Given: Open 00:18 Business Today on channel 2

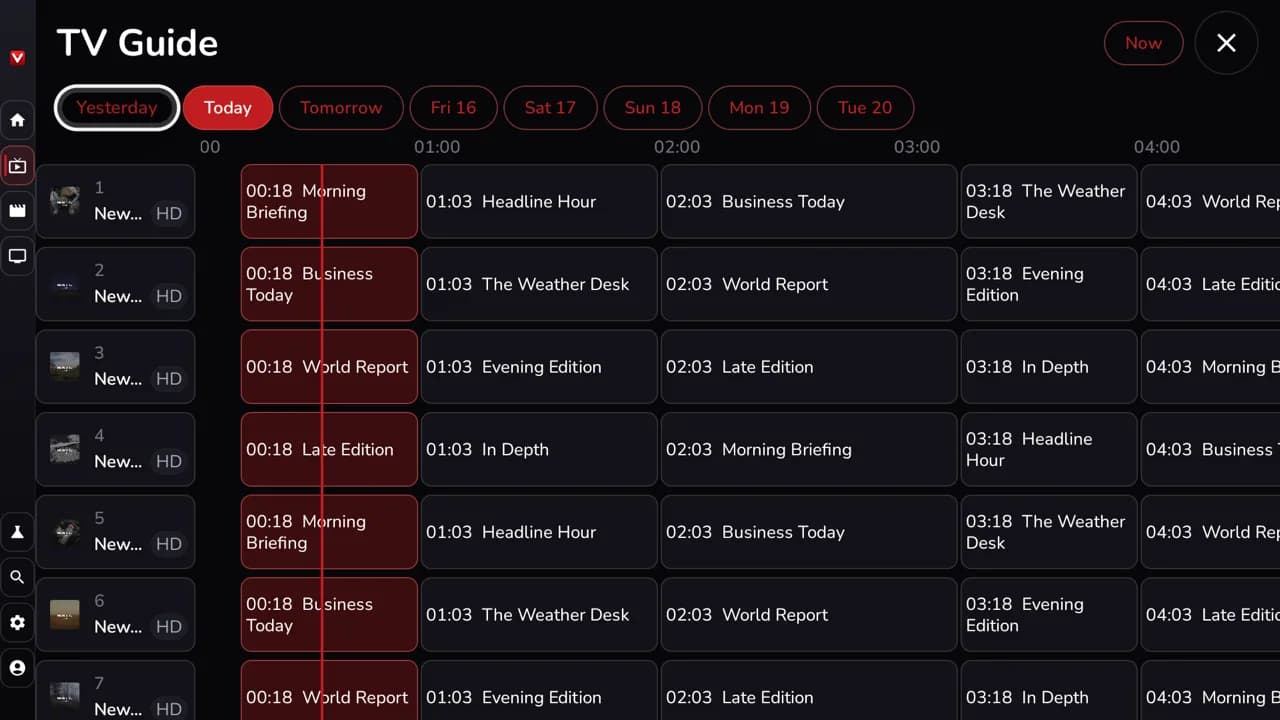Looking at the screenshot, I should 329,284.
